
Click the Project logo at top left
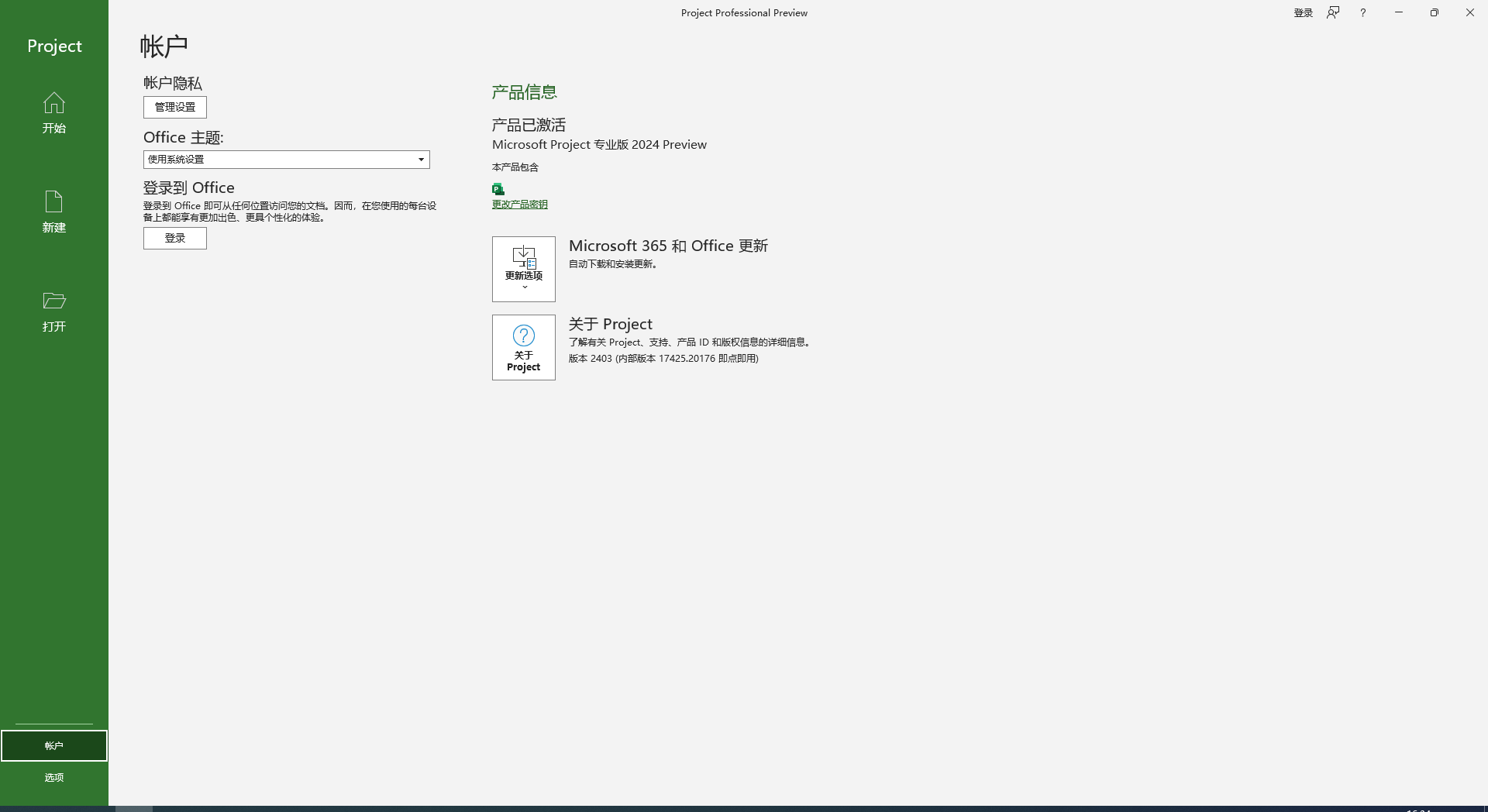[53, 46]
